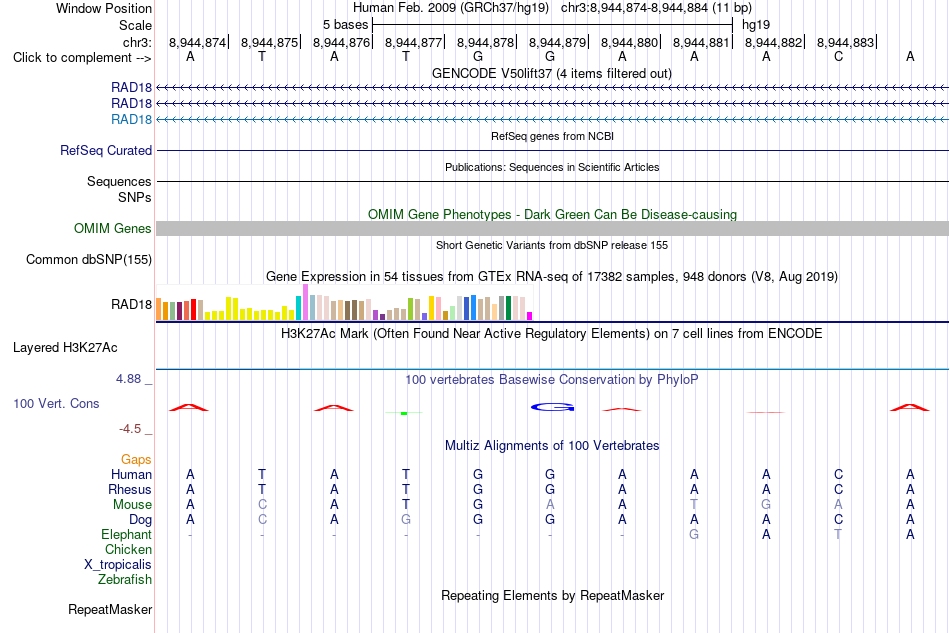The width and height of the screenshot is (950, 633).
Task: Click the first orange GTEx expression bar
Action: pos(159,309)
